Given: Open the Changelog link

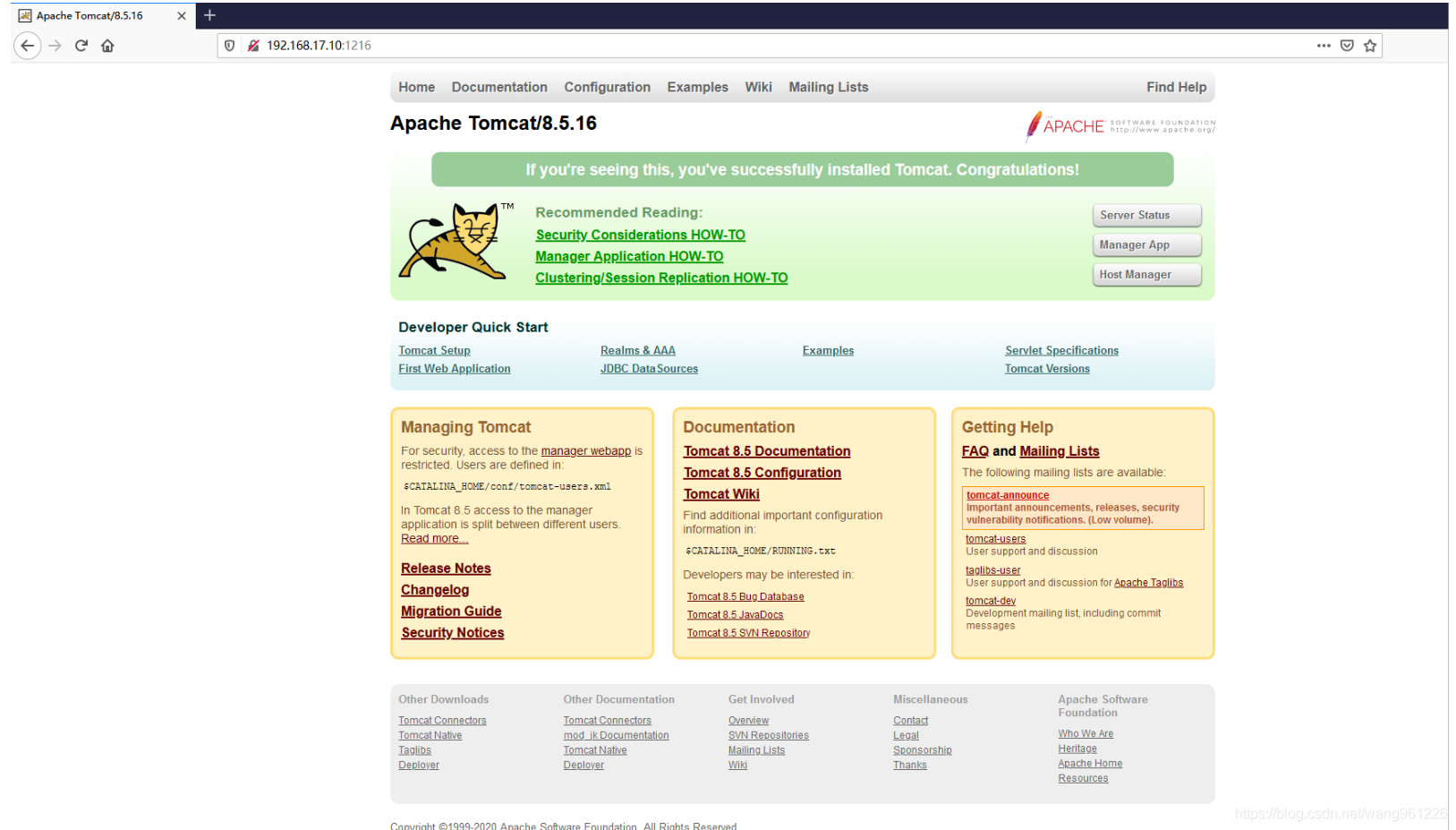Looking at the screenshot, I should (x=435, y=590).
